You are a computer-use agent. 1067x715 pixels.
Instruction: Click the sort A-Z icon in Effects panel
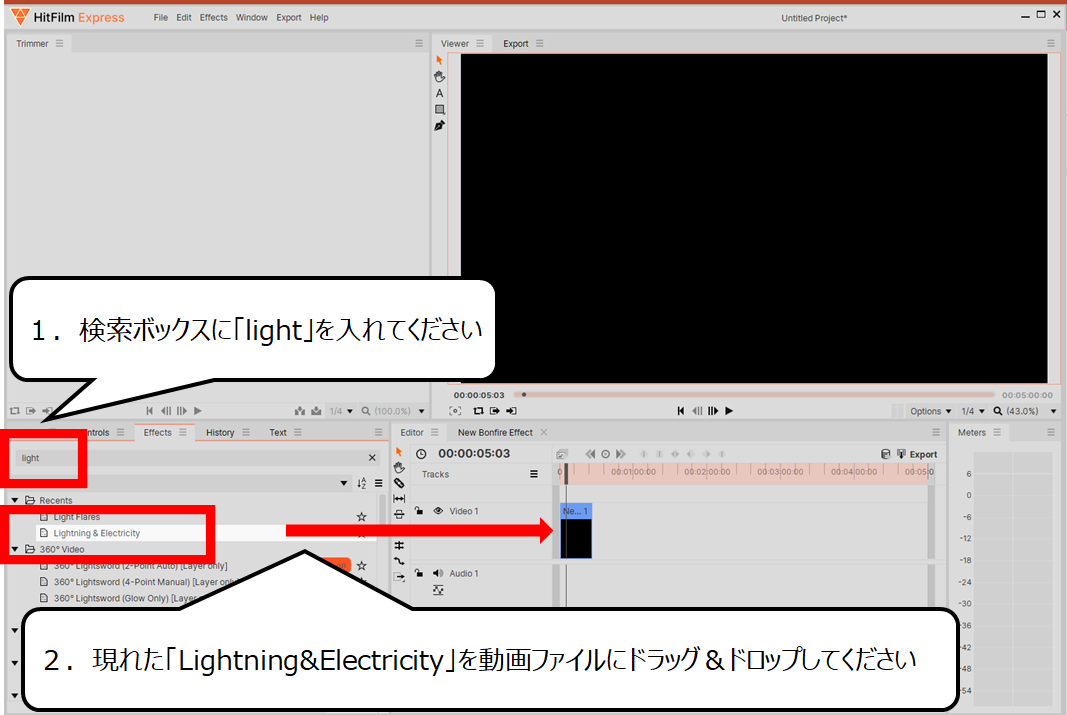(x=361, y=483)
